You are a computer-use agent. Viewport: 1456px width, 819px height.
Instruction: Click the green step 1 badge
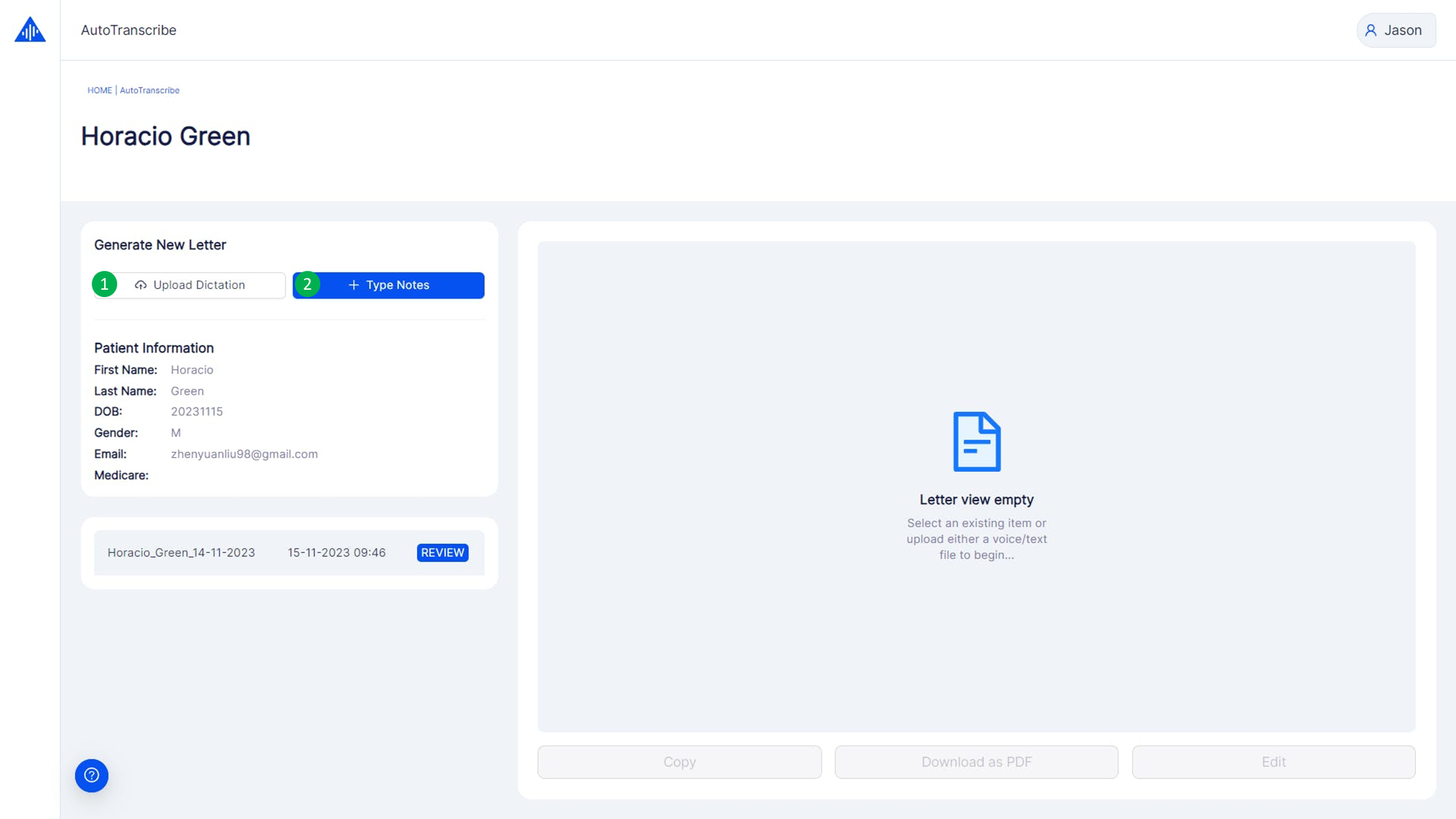pyautogui.click(x=105, y=284)
